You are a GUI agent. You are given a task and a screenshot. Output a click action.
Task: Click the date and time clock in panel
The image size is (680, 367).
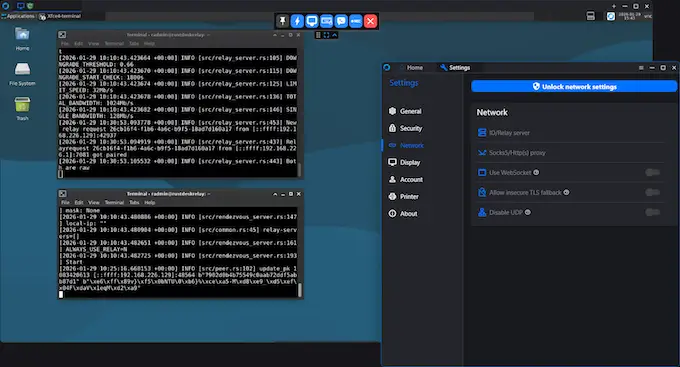[x=629, y=16]
